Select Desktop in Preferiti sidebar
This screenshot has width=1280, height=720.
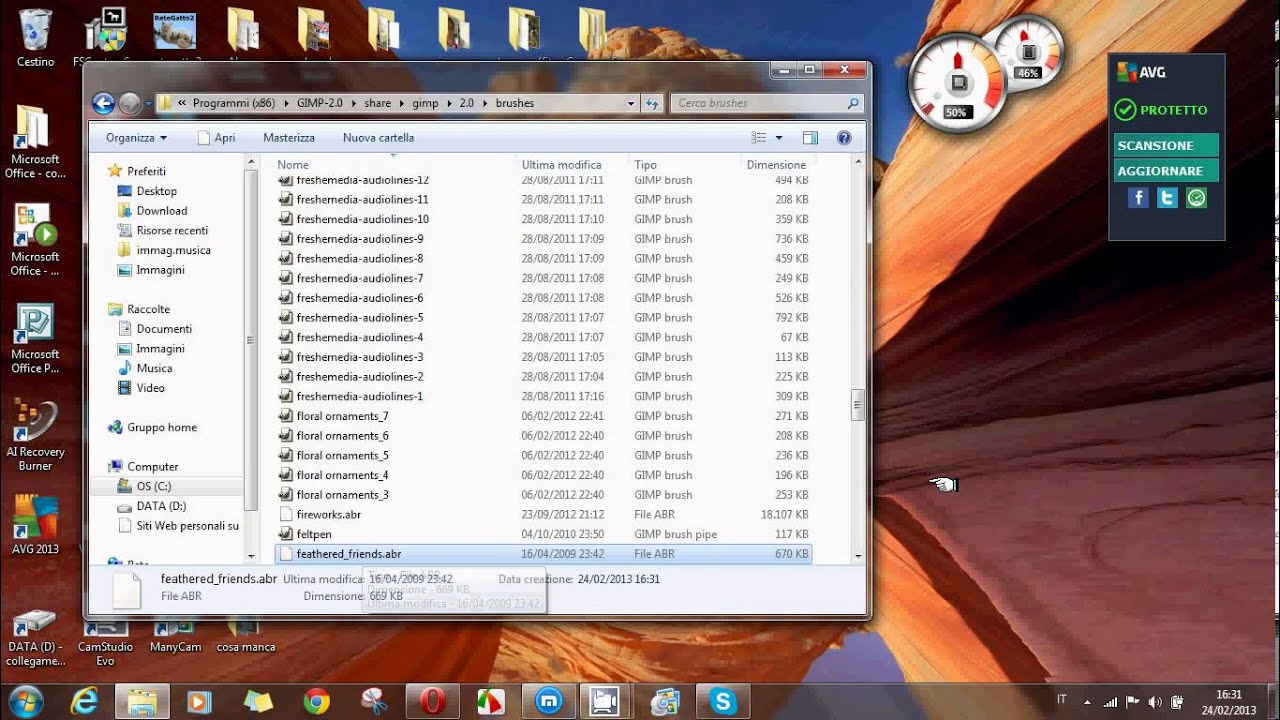pos(156,191)
